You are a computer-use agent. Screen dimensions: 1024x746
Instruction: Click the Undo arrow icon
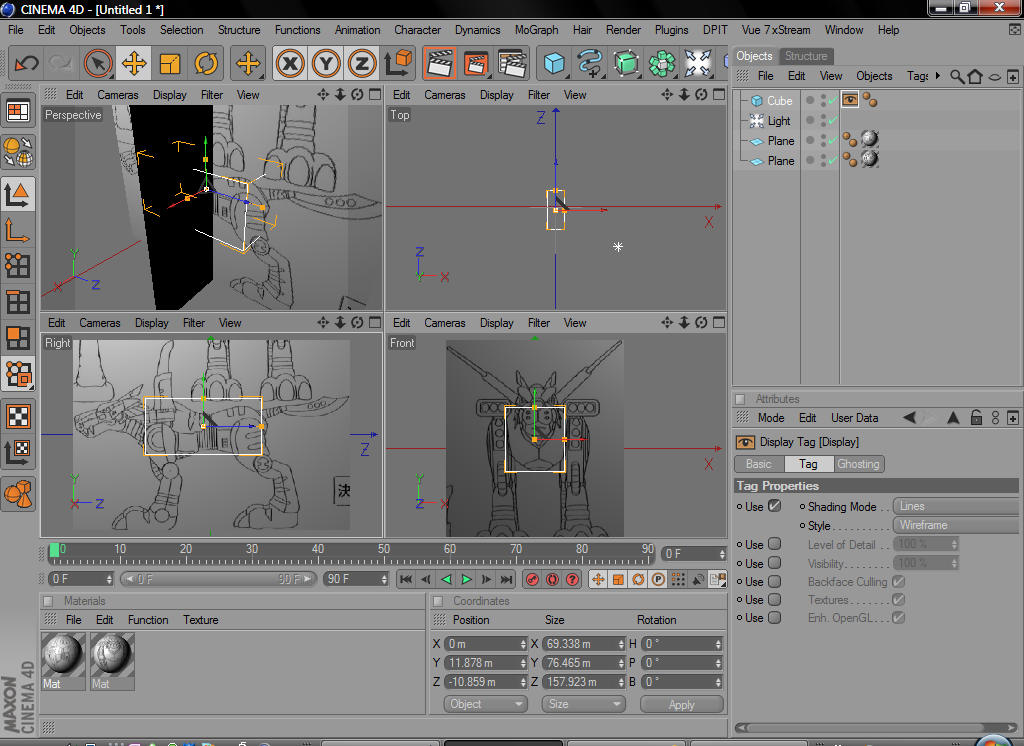click(27, 64)
